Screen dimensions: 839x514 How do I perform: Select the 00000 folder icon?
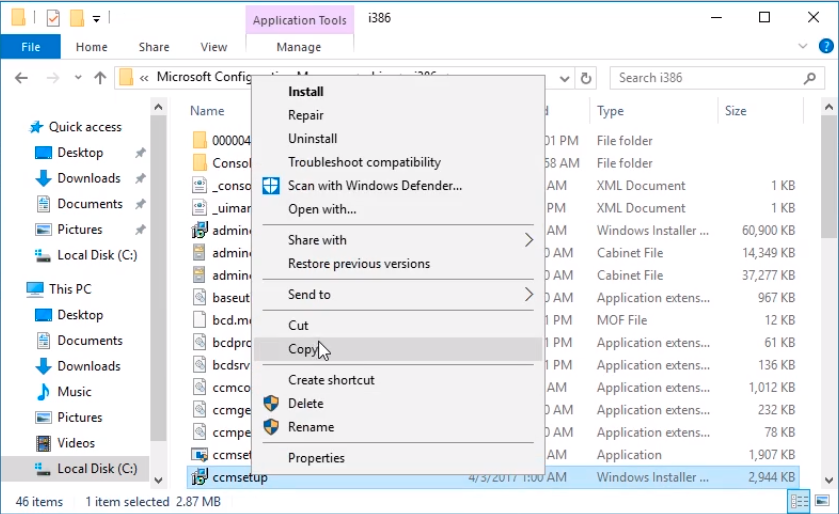(x=200, y=140)
